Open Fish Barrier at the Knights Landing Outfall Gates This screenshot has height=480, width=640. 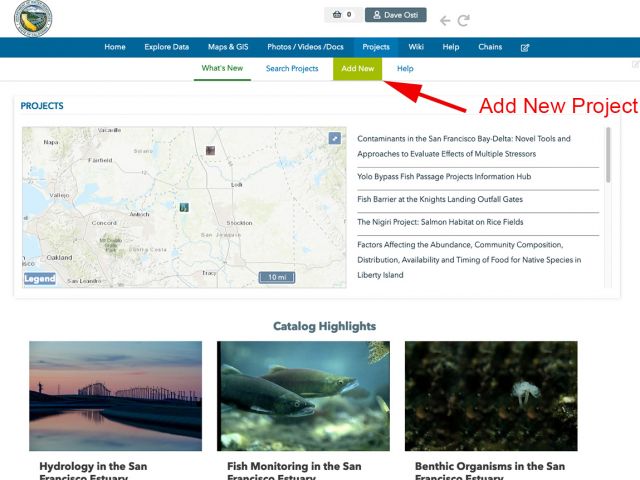440,199
